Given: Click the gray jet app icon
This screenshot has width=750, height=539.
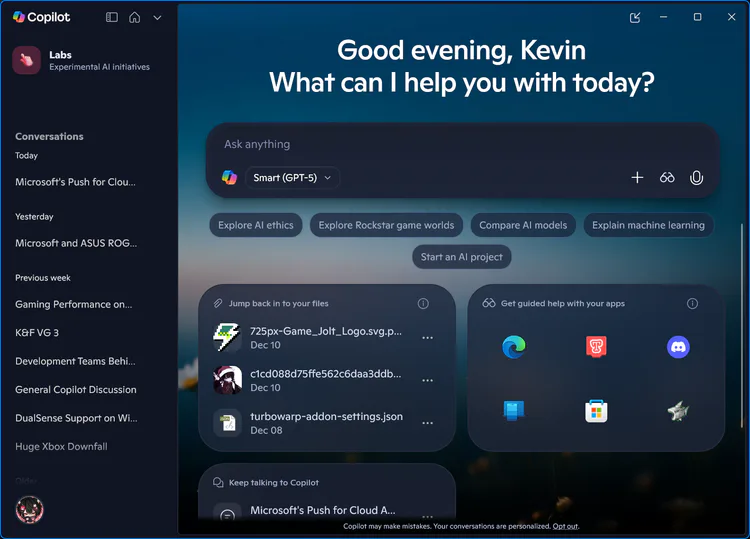Looking at the screenshot, I should [x=678, y=411].
